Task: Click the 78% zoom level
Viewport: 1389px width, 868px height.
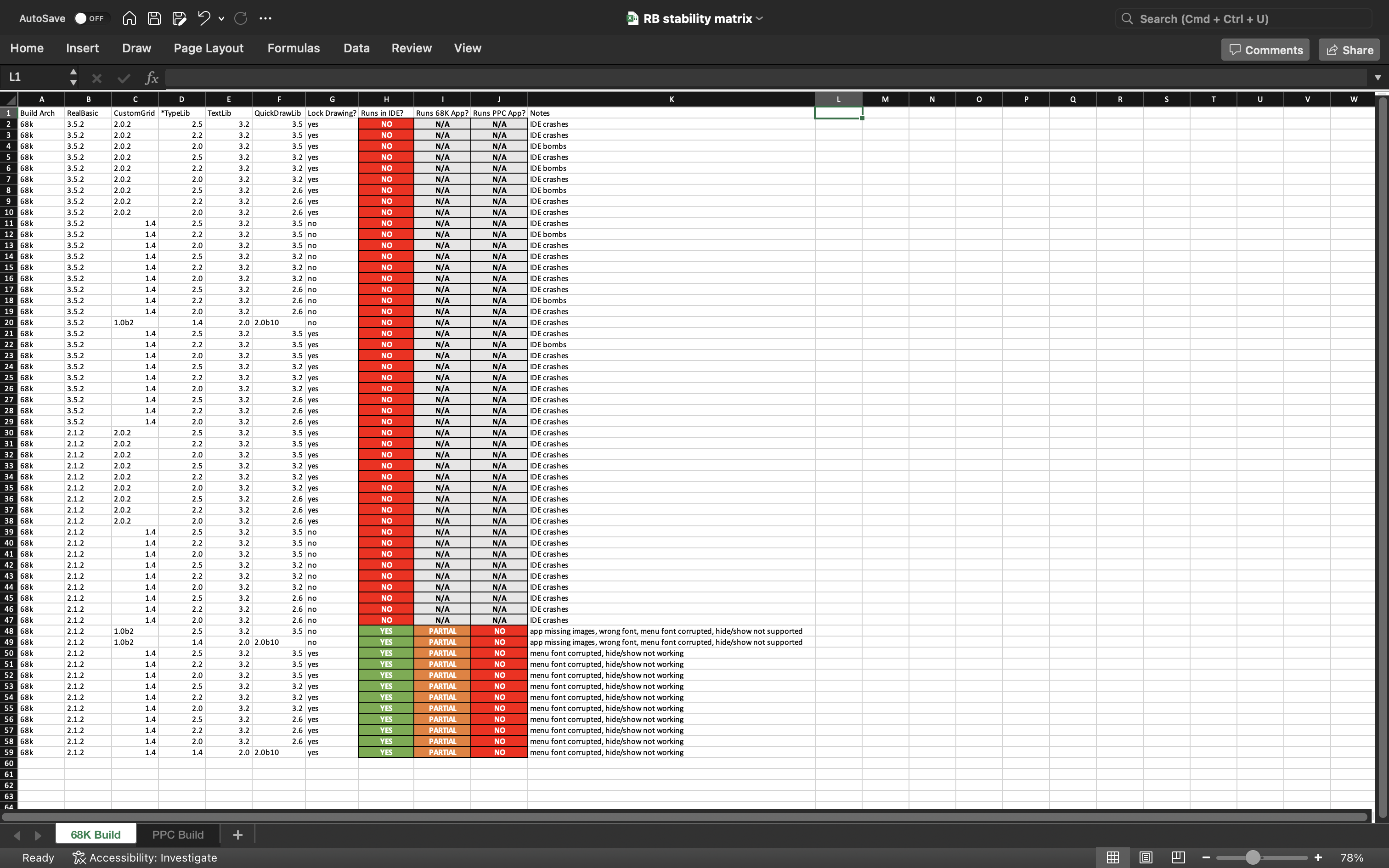Action: pyautogui.click(x=1352, y=858)
